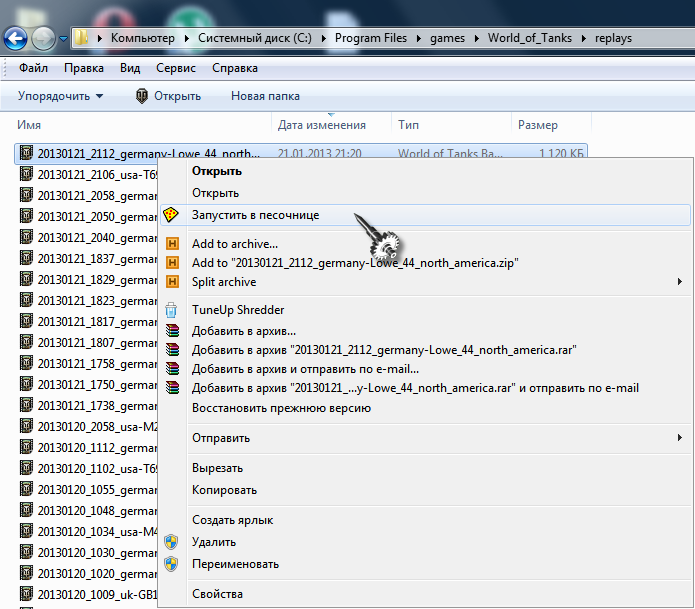Open the Файл menu
The image size is (695, 609).
[33, 68]
